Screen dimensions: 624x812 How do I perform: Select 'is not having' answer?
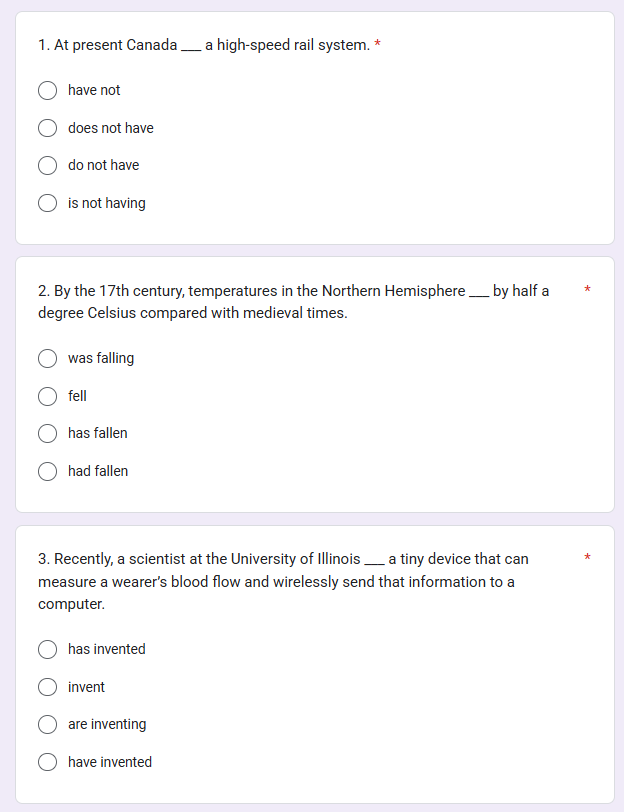pos(47,203)
